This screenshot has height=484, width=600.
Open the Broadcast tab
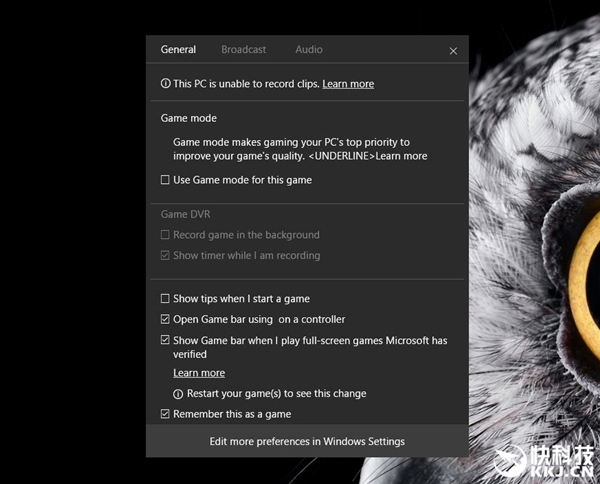point(243,50)
